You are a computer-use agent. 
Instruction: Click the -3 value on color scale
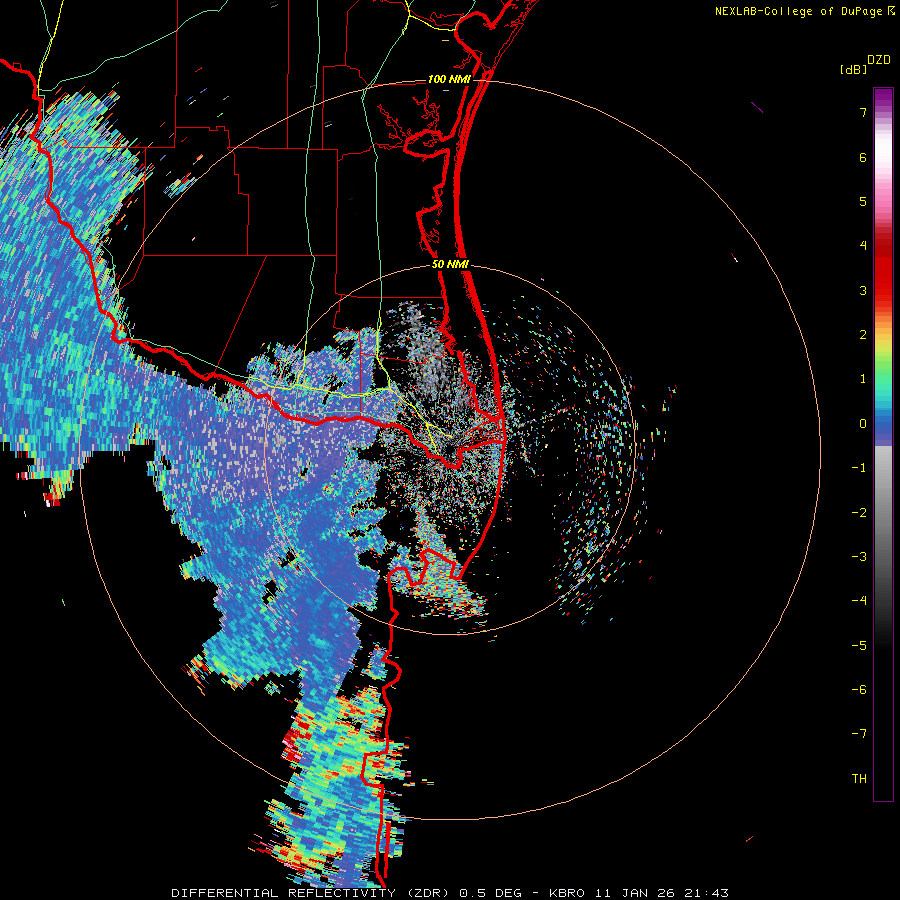(x=859, y=557)
